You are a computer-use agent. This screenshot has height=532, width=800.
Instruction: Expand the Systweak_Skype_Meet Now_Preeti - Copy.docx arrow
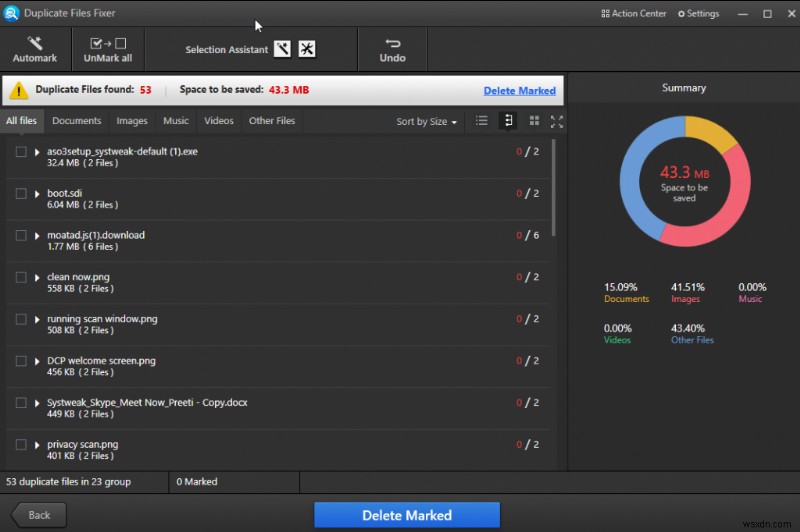(37, 403)
